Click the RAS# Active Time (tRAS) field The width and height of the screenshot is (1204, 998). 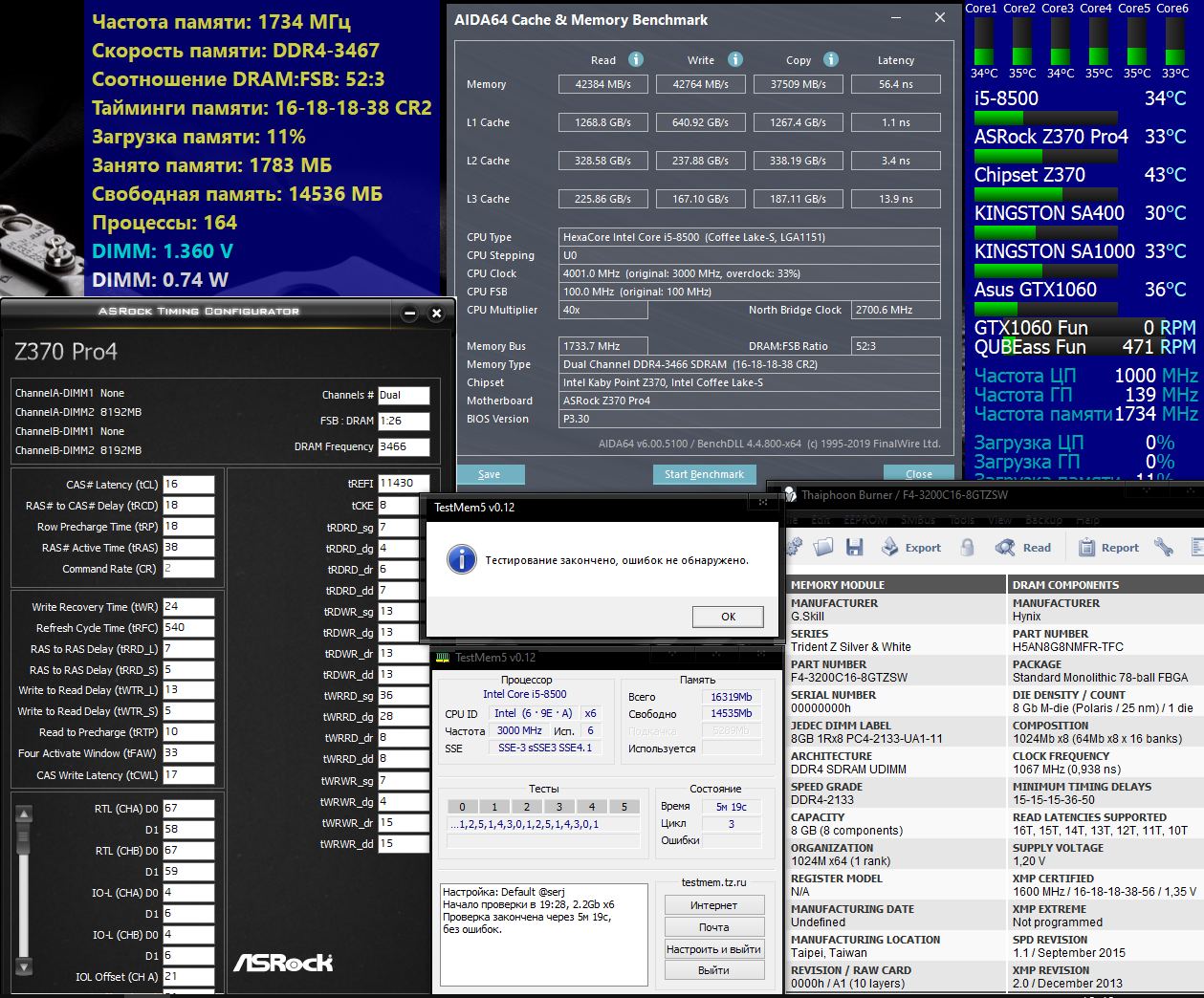click(188, 547)
